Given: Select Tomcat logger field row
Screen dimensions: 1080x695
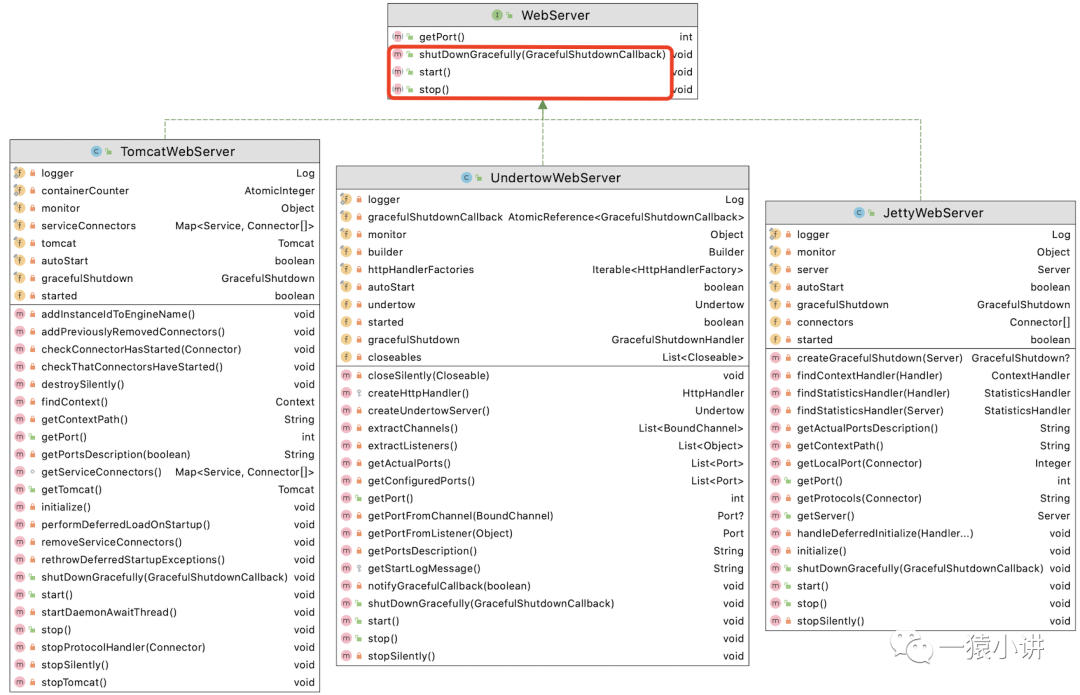Looking at the screenshot, I should (165, 174).
